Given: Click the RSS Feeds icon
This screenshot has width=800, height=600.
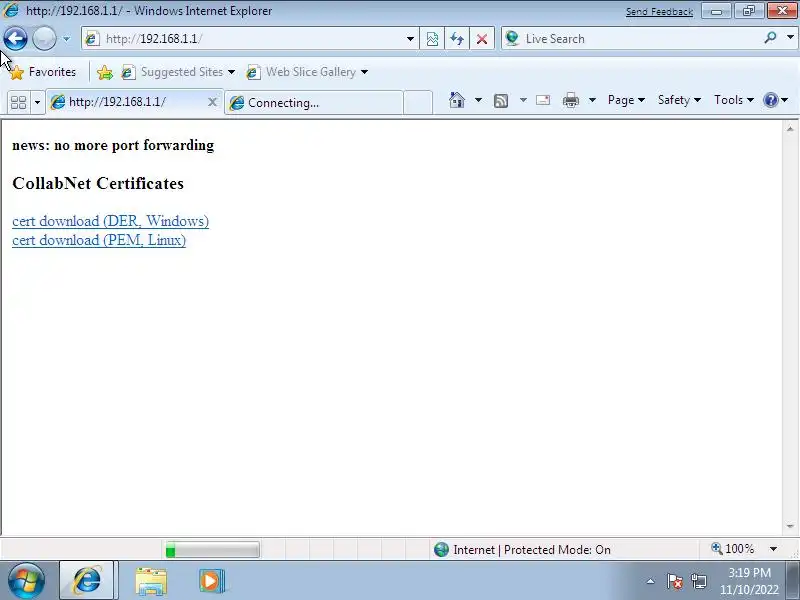Looking at the screenshot, I should pyautogui.click(x=501, y=101).
